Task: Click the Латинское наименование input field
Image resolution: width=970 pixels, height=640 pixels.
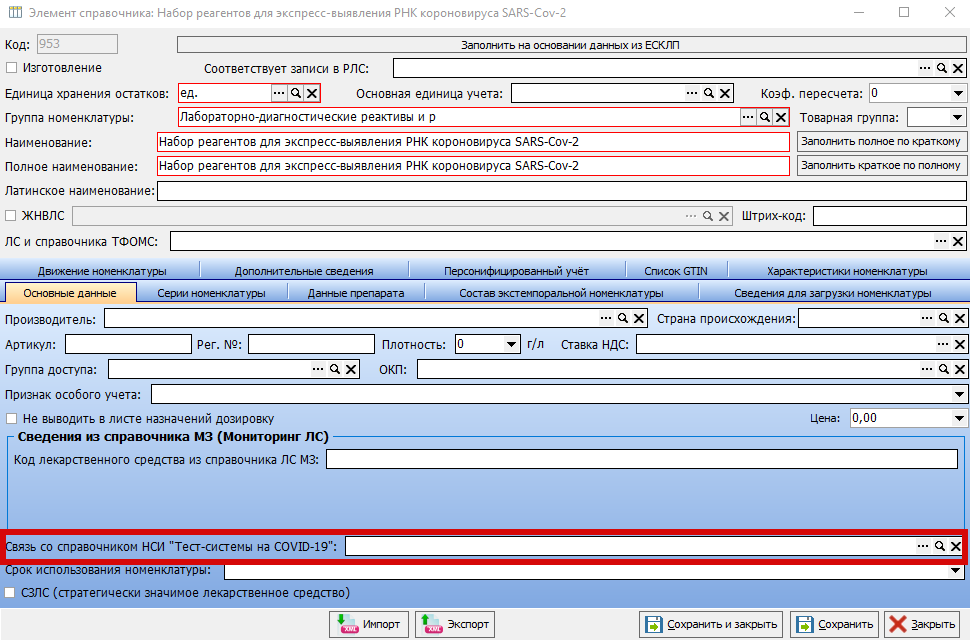Action: (x=561, y=190)
